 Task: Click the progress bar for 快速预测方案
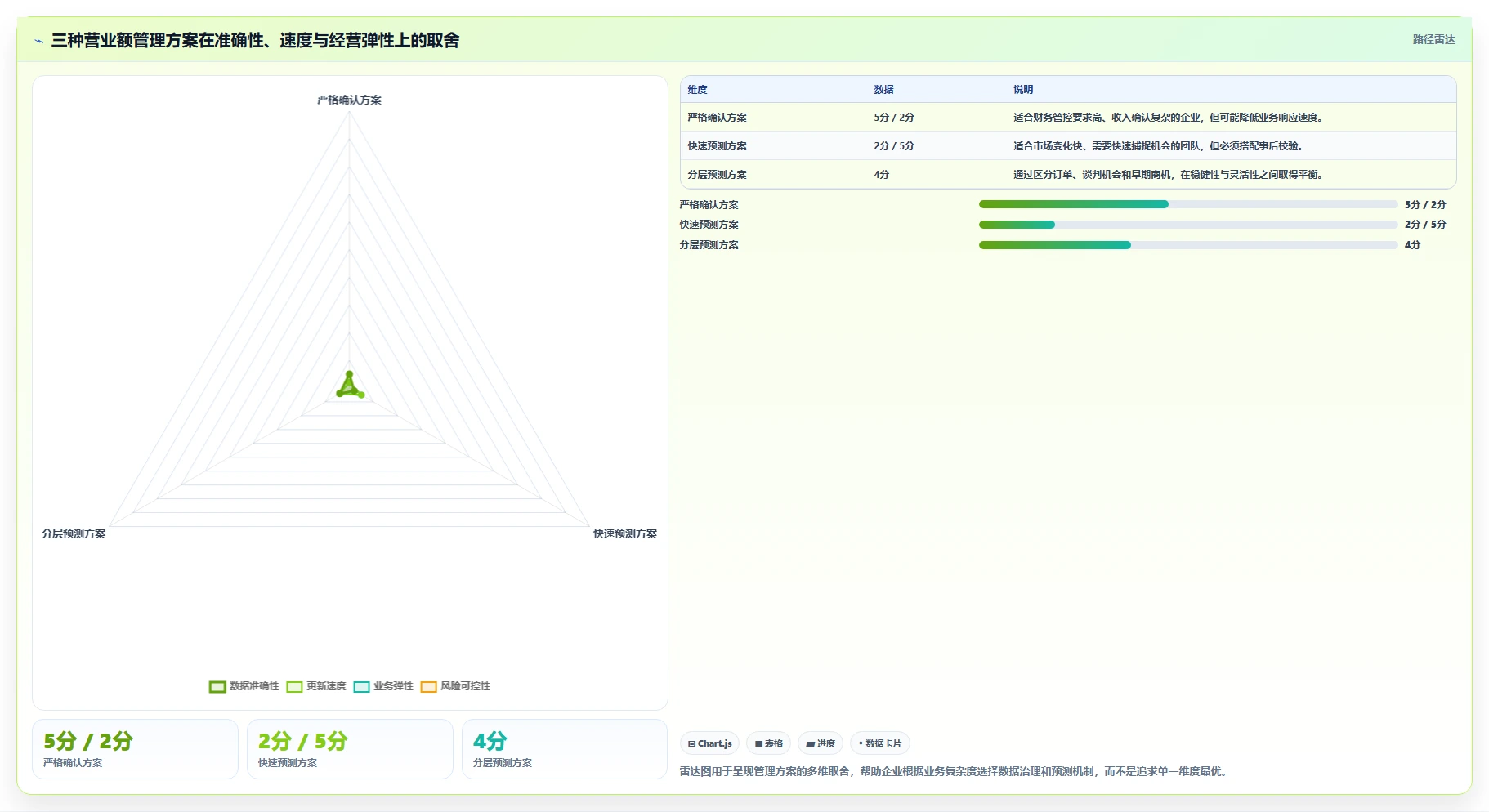tap(1188, 225)
